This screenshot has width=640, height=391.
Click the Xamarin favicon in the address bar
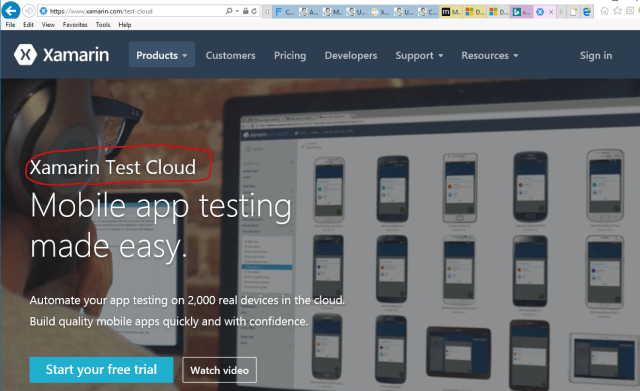coord(43,11)
